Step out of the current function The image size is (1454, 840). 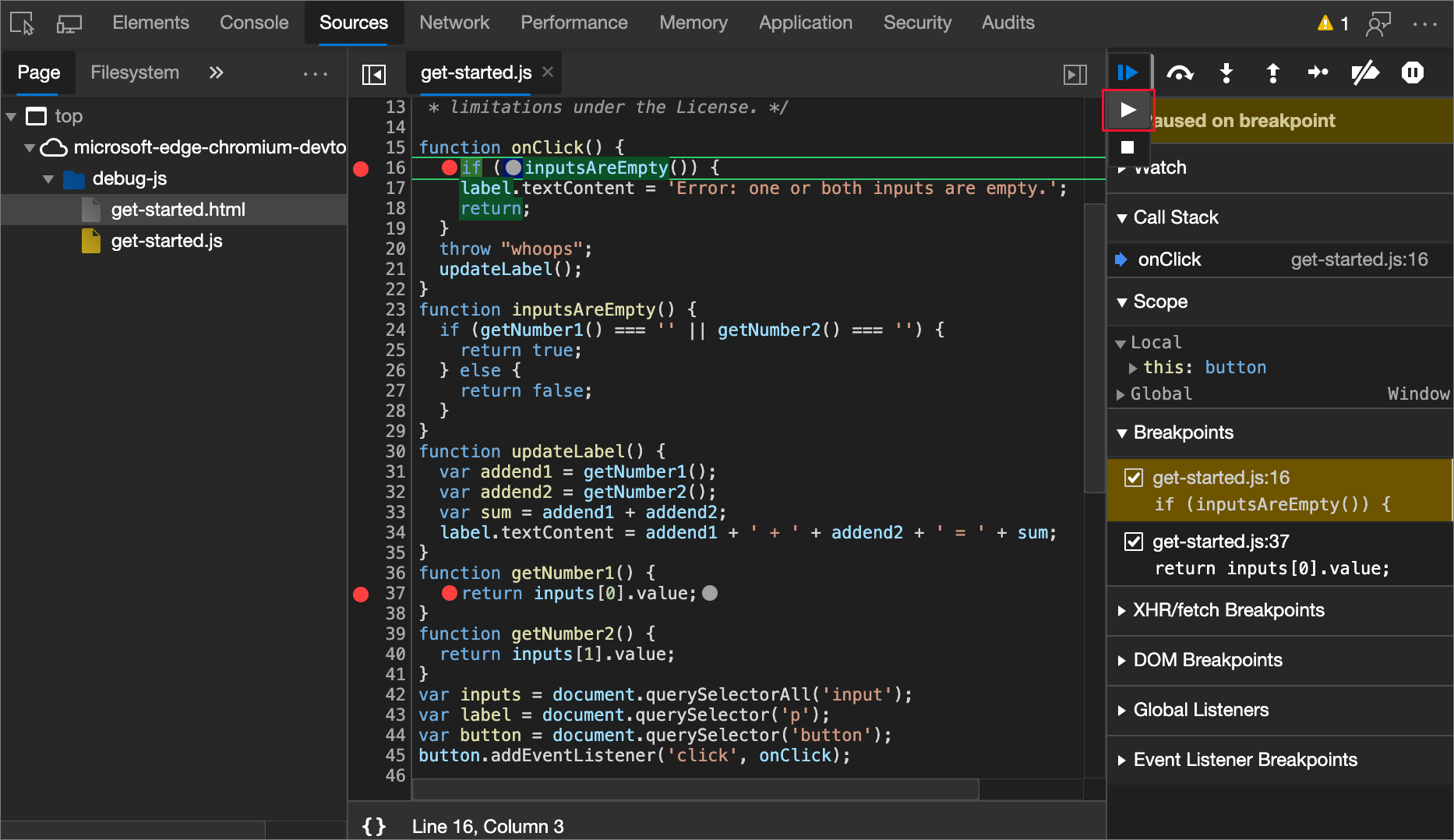pyautogui.click(x=1272, y=72)
